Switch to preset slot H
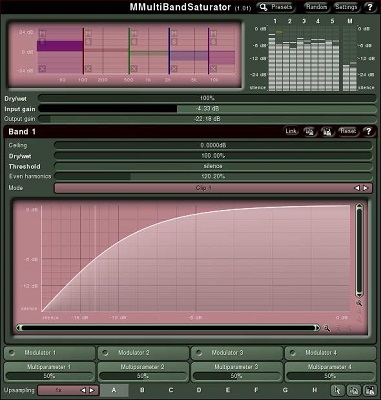Image resolution: width=381 pixels, height=400 pixels. pyautogui.click(x=315, y=390)
